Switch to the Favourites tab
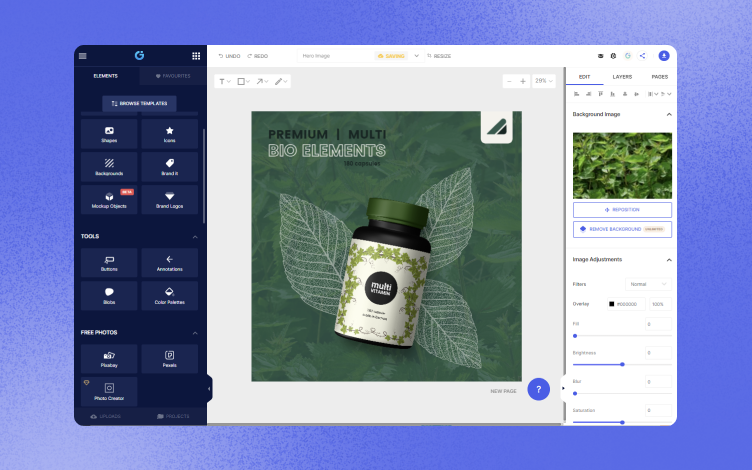Image resolution: width=752 pixels, height=470 pixels. tap(173, 76)
